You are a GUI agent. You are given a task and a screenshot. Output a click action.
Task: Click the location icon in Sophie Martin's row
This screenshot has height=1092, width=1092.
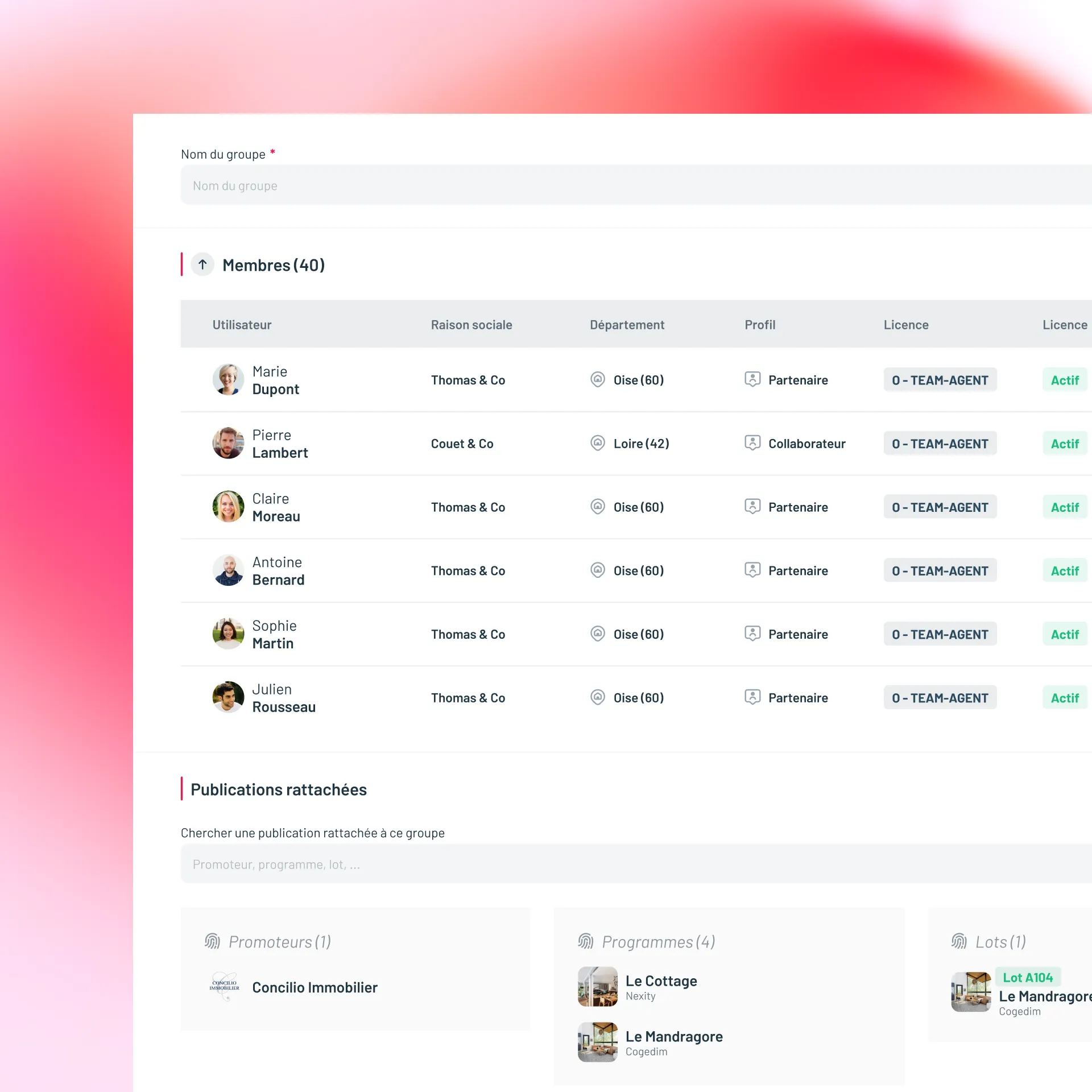pyautogui.click(x=598, y=634)
